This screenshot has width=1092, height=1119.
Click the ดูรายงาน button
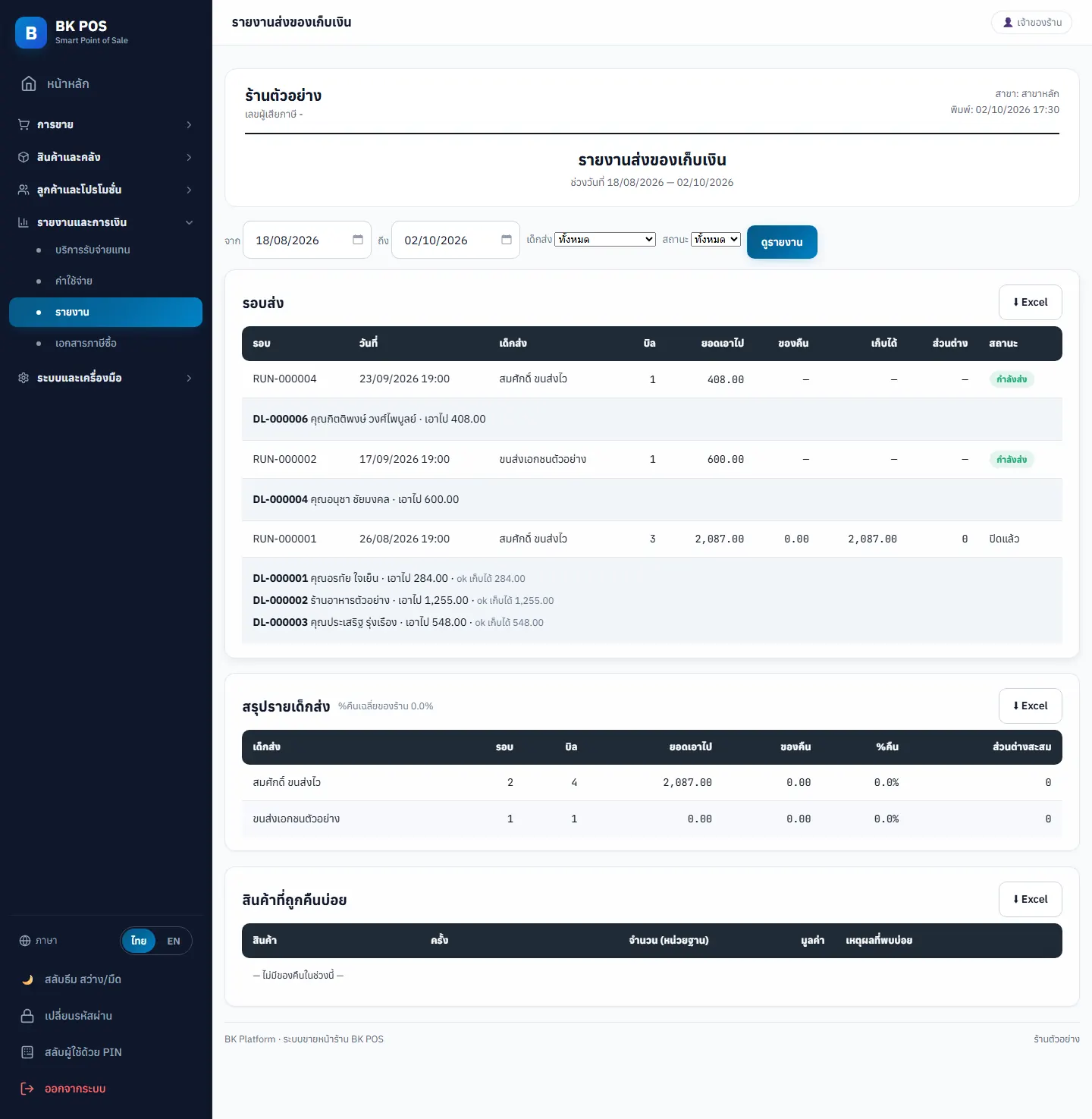[782, 242]
